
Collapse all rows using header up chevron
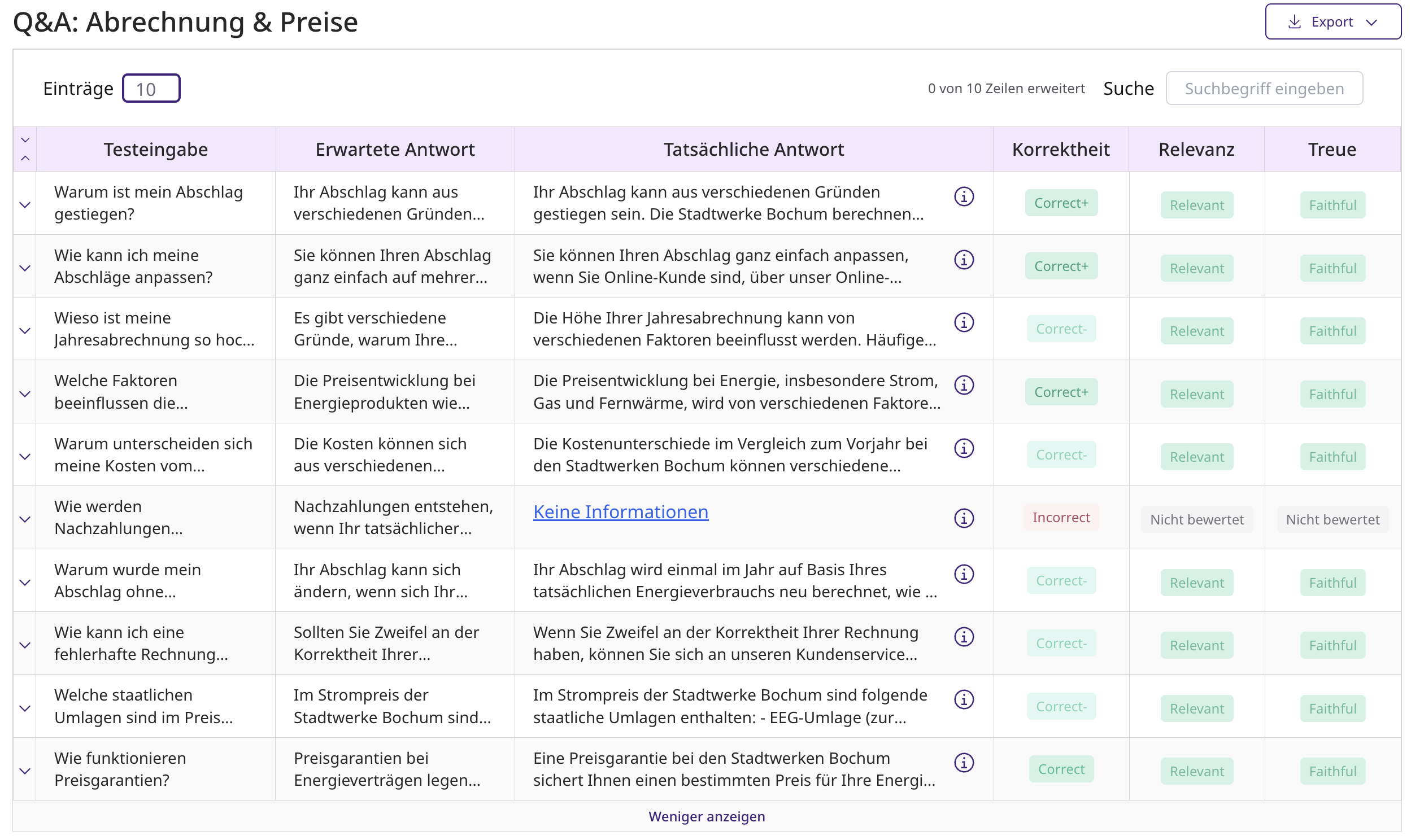point(25,159)
